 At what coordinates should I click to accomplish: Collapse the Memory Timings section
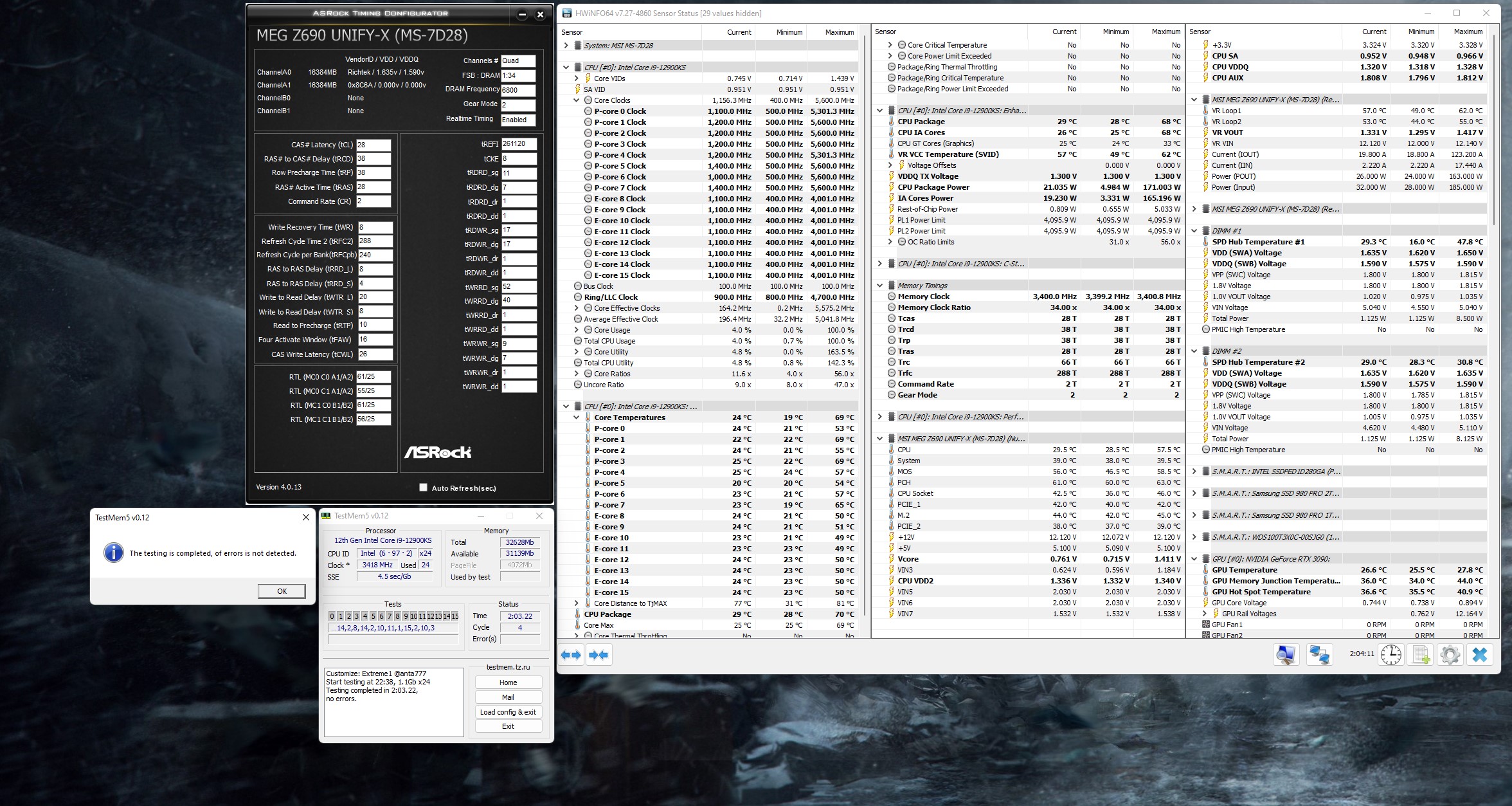(880, 286)
